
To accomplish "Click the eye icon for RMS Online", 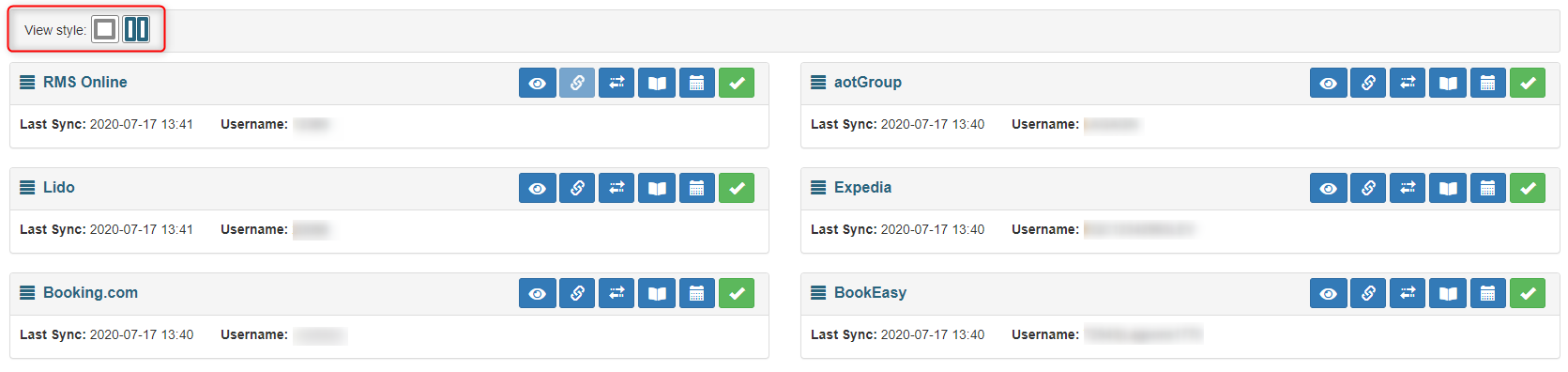I will (538, 83).
